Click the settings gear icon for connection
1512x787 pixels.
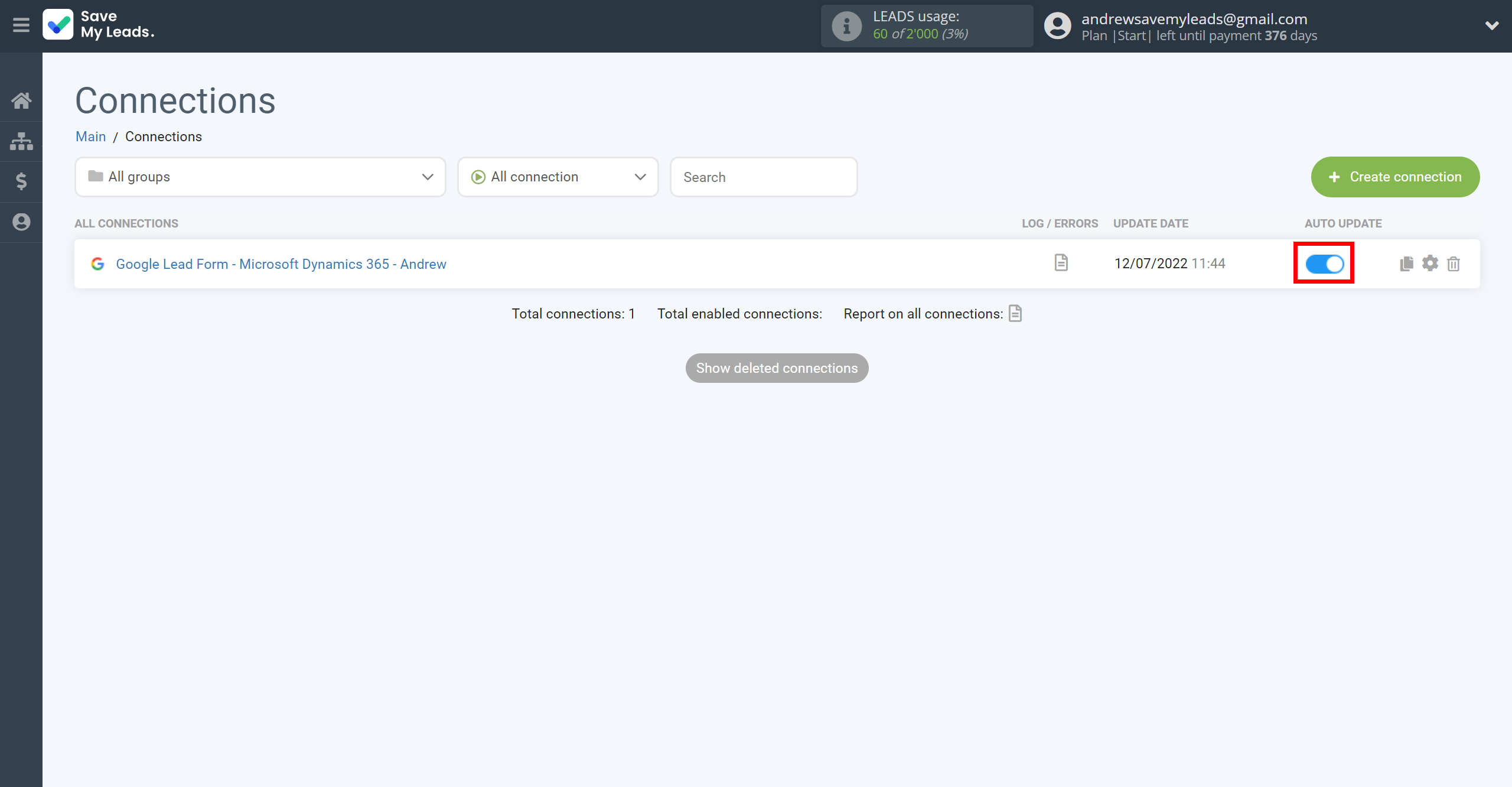1430,263
